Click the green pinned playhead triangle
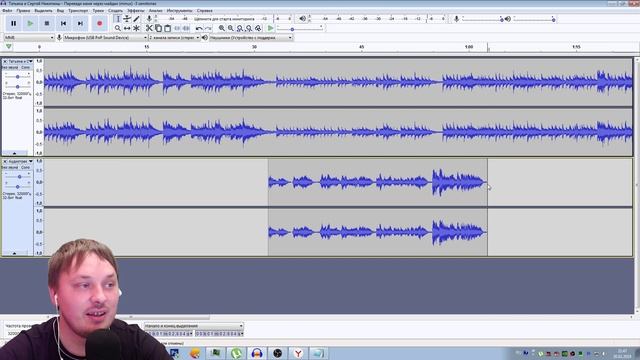 pos(9,47)
